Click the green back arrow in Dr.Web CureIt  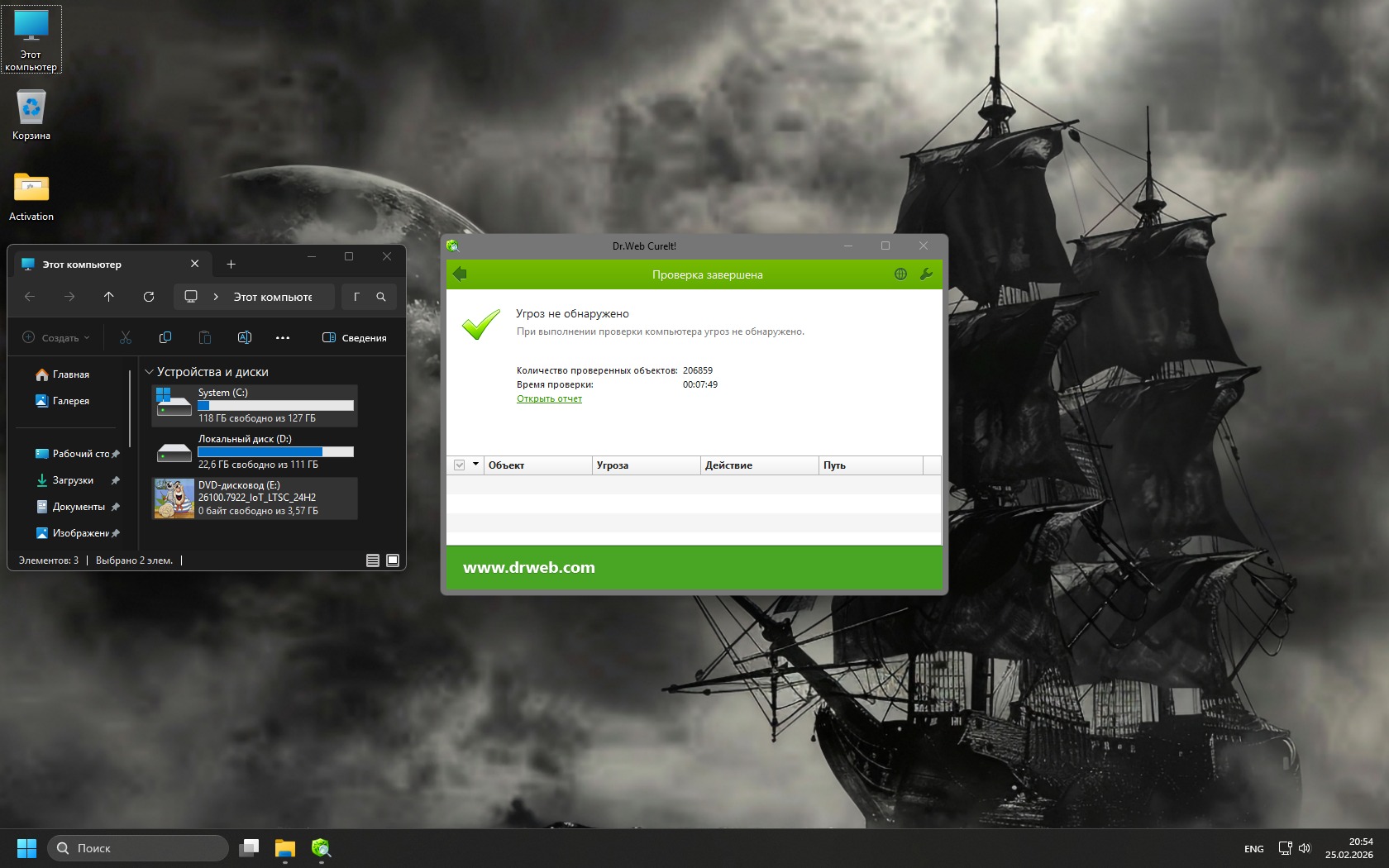coord(461,274)
